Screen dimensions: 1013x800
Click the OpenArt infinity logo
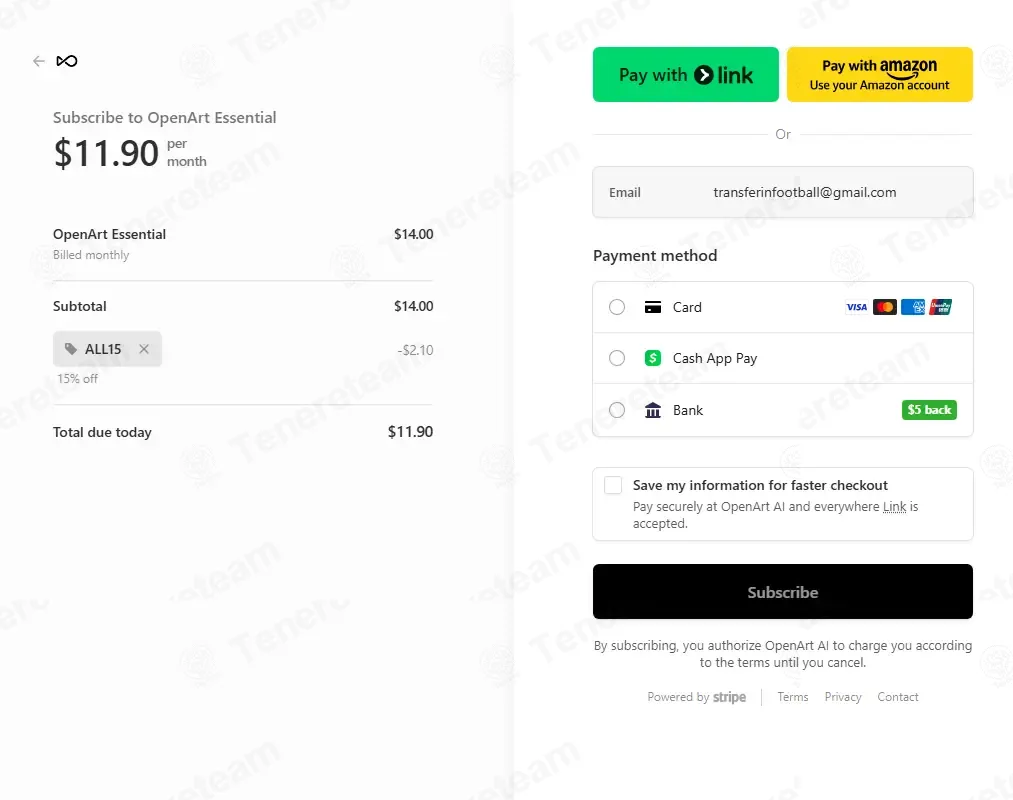[x=67, y=61]
